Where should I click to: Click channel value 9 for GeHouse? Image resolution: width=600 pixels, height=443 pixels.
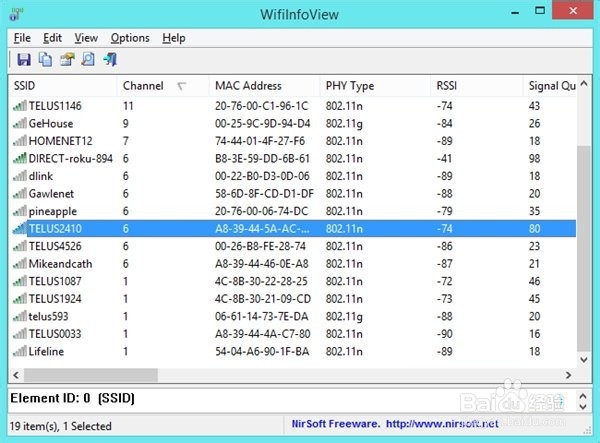pyautogui.click(x=126, y=123)
